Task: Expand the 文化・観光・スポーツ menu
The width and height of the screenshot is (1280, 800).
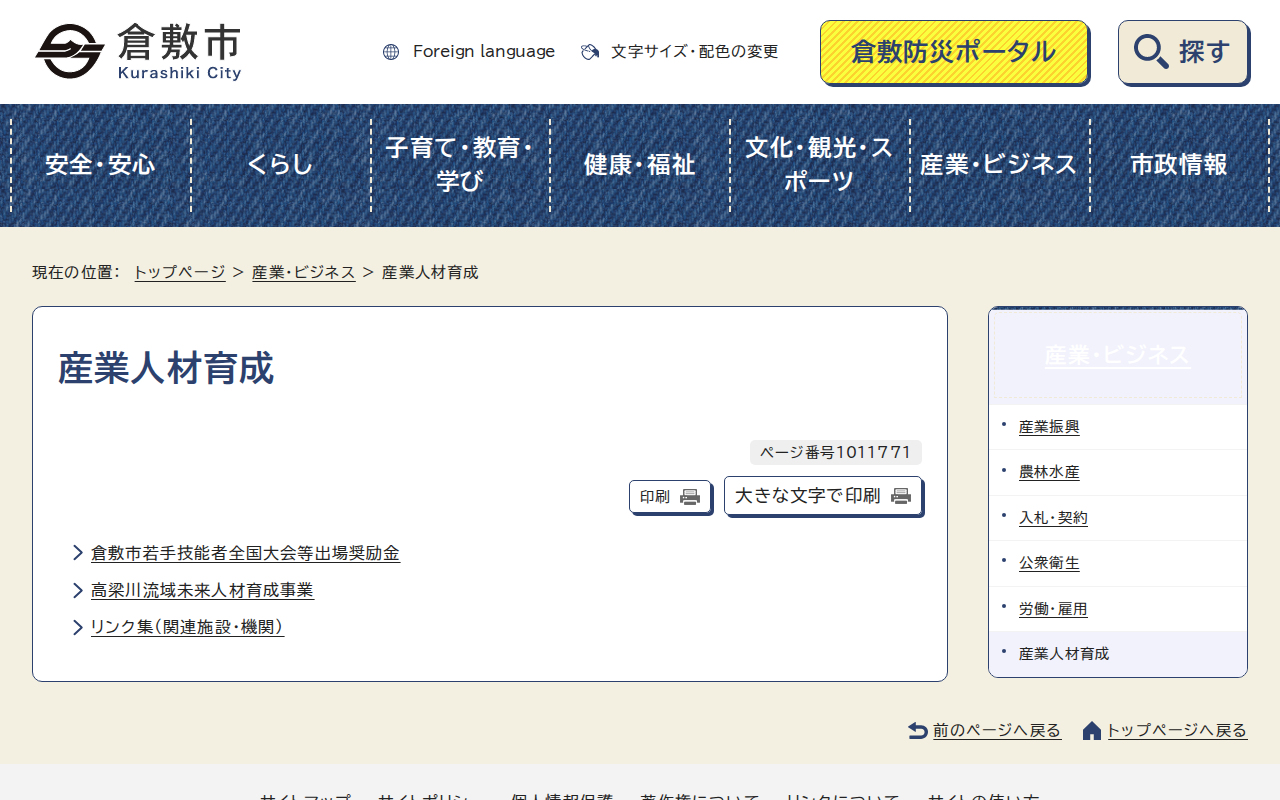Action: (x=820, y=165)
